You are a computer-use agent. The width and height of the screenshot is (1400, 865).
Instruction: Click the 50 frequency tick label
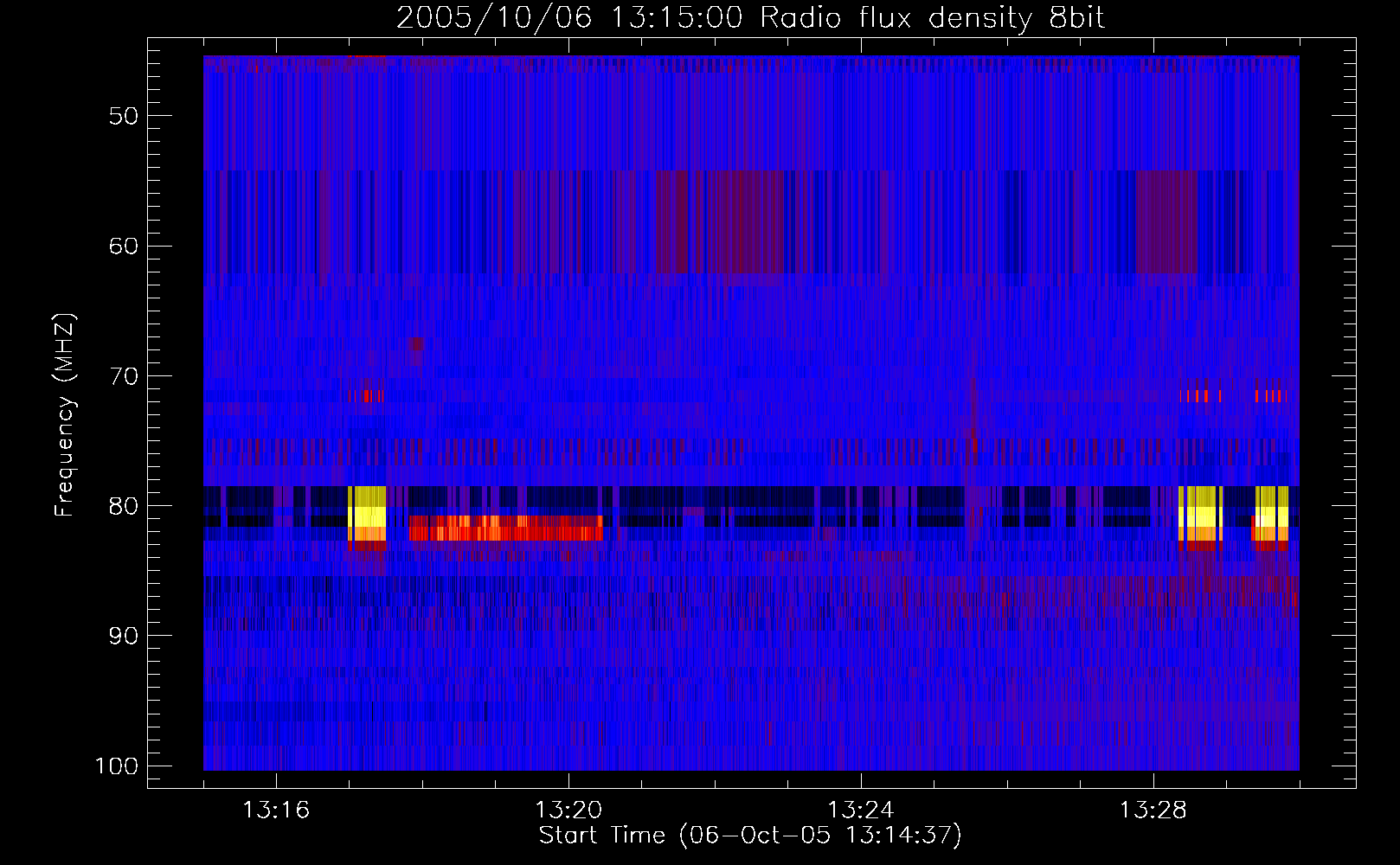pyautogui.click(x=124, y=116)
